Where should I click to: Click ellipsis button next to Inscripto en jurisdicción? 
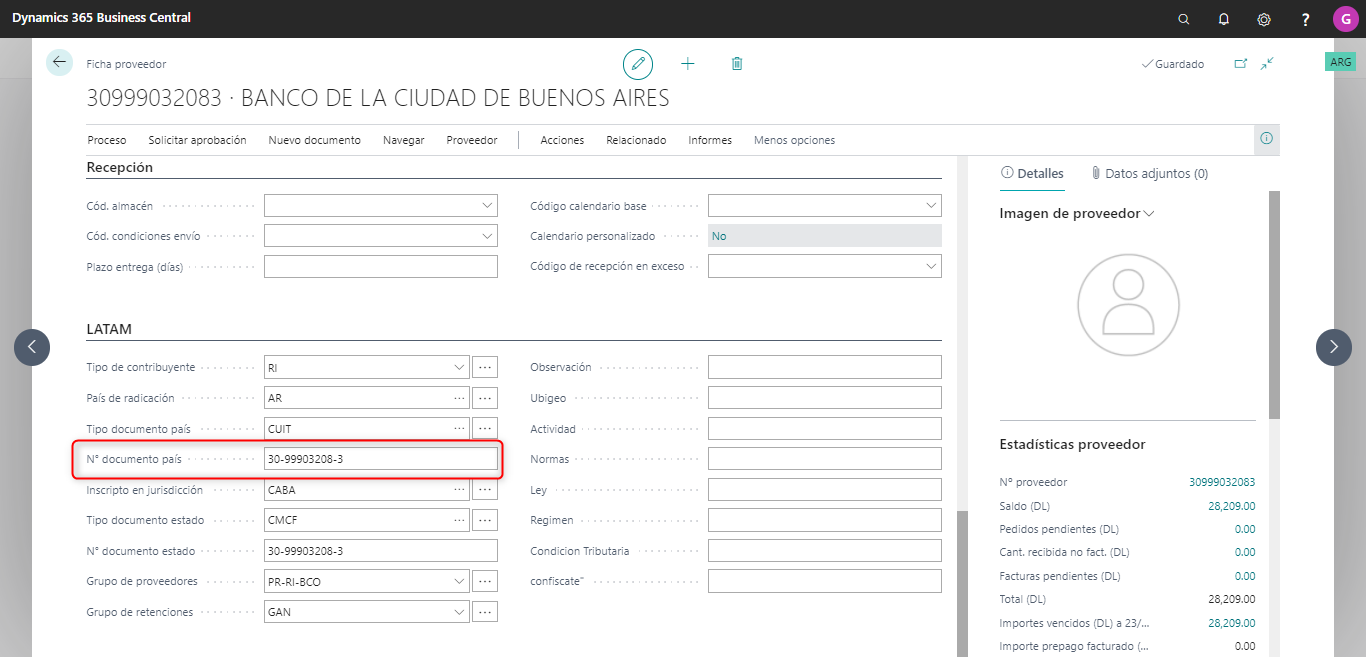tap(485, 490)
